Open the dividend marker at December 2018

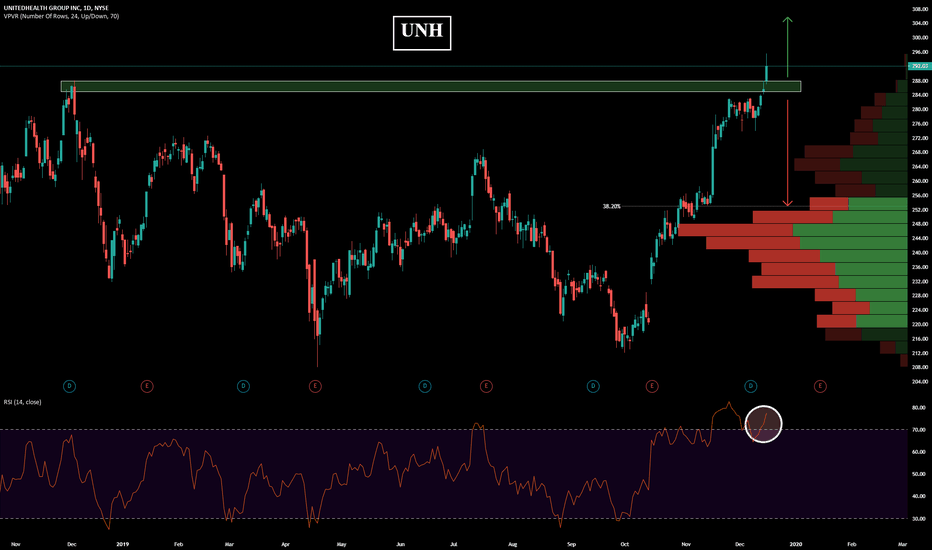point(70,386)
